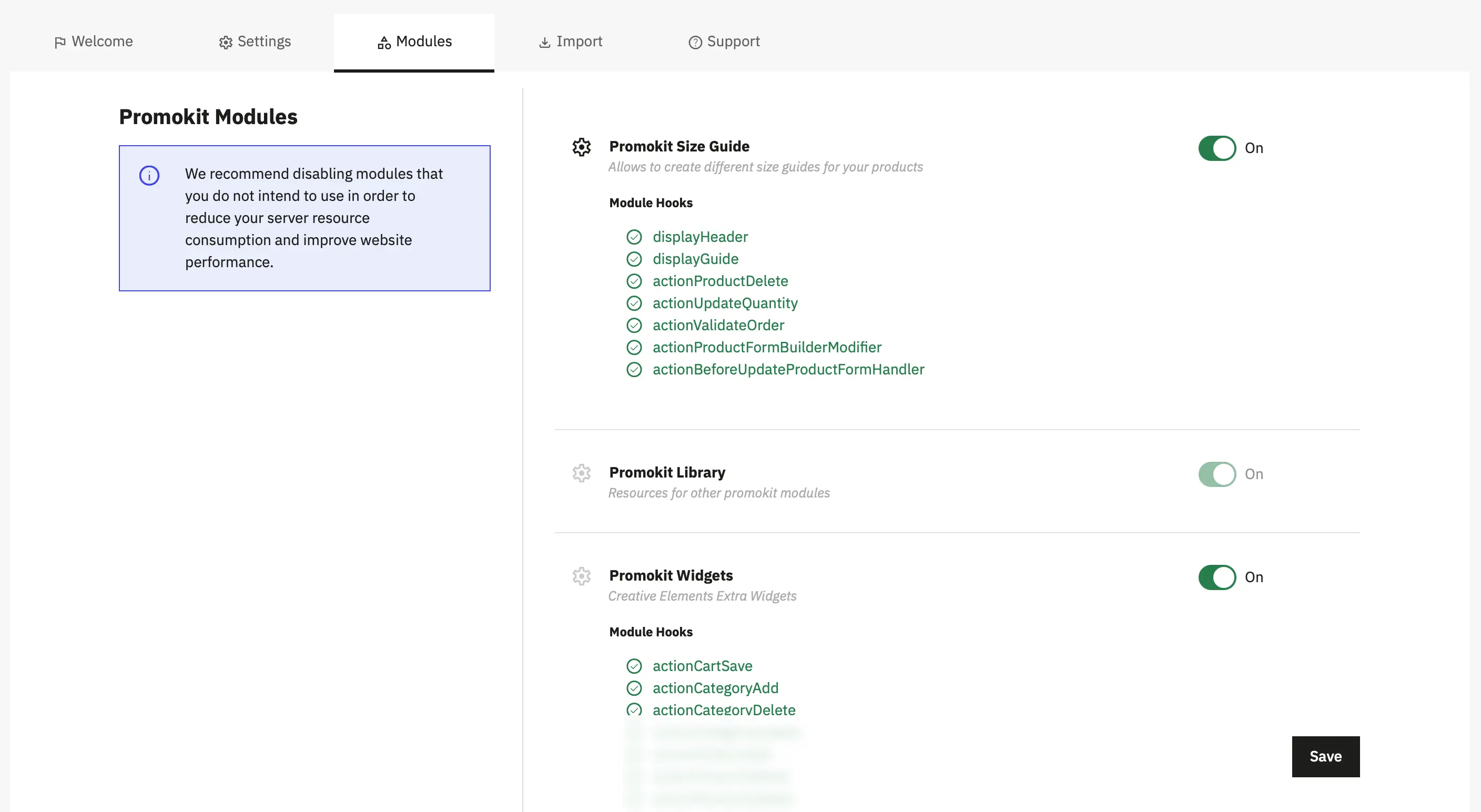Click the displayHeader hook text
Viewport: 1481px width, 812px height.
(x=699, y=237)
